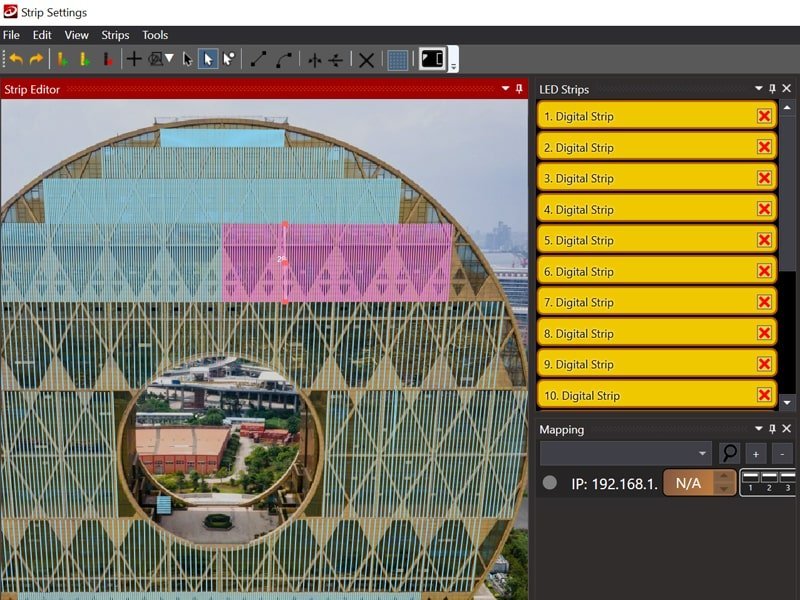Toggle the blue grid display icon
Image resolution: width=800 pixels, height=600 pixels.
click(x=397, y=60)
